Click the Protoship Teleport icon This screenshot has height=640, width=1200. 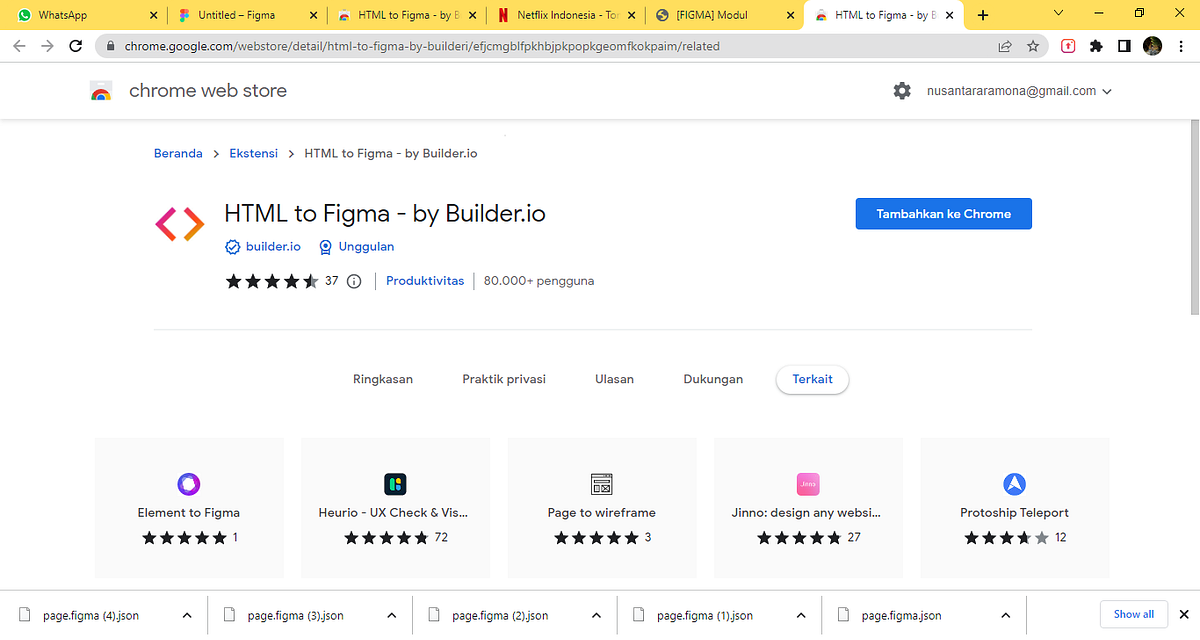point(1014,484)
